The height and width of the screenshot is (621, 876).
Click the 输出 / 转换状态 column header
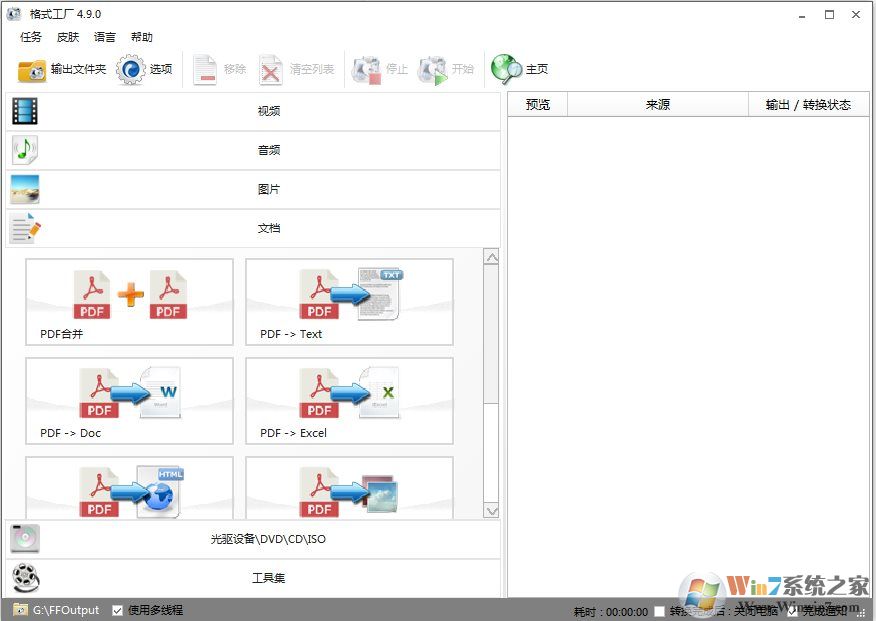point(808,104)
